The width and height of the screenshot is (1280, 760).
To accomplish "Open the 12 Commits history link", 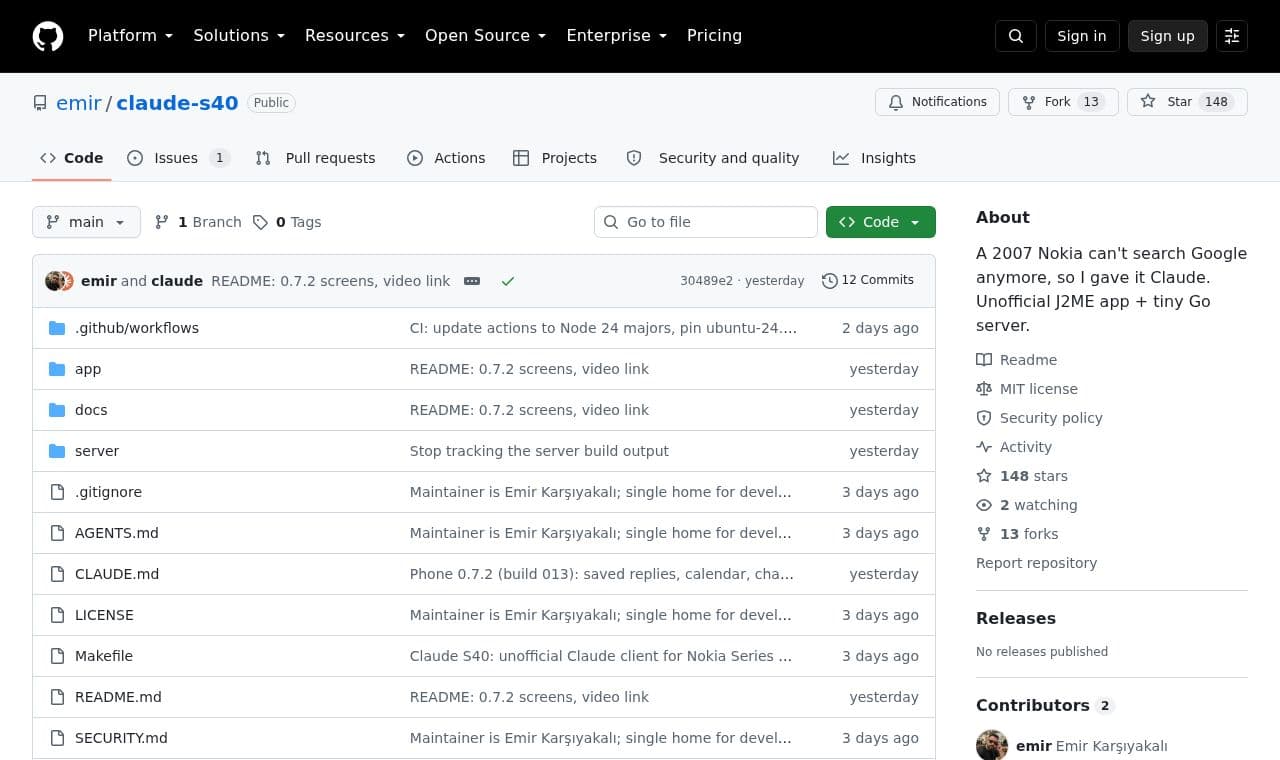I will tap(868, 280).
